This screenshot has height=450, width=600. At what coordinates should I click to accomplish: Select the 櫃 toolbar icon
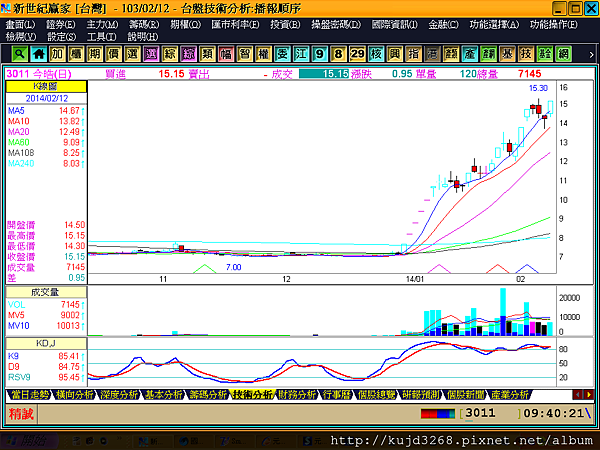(76, 54)
